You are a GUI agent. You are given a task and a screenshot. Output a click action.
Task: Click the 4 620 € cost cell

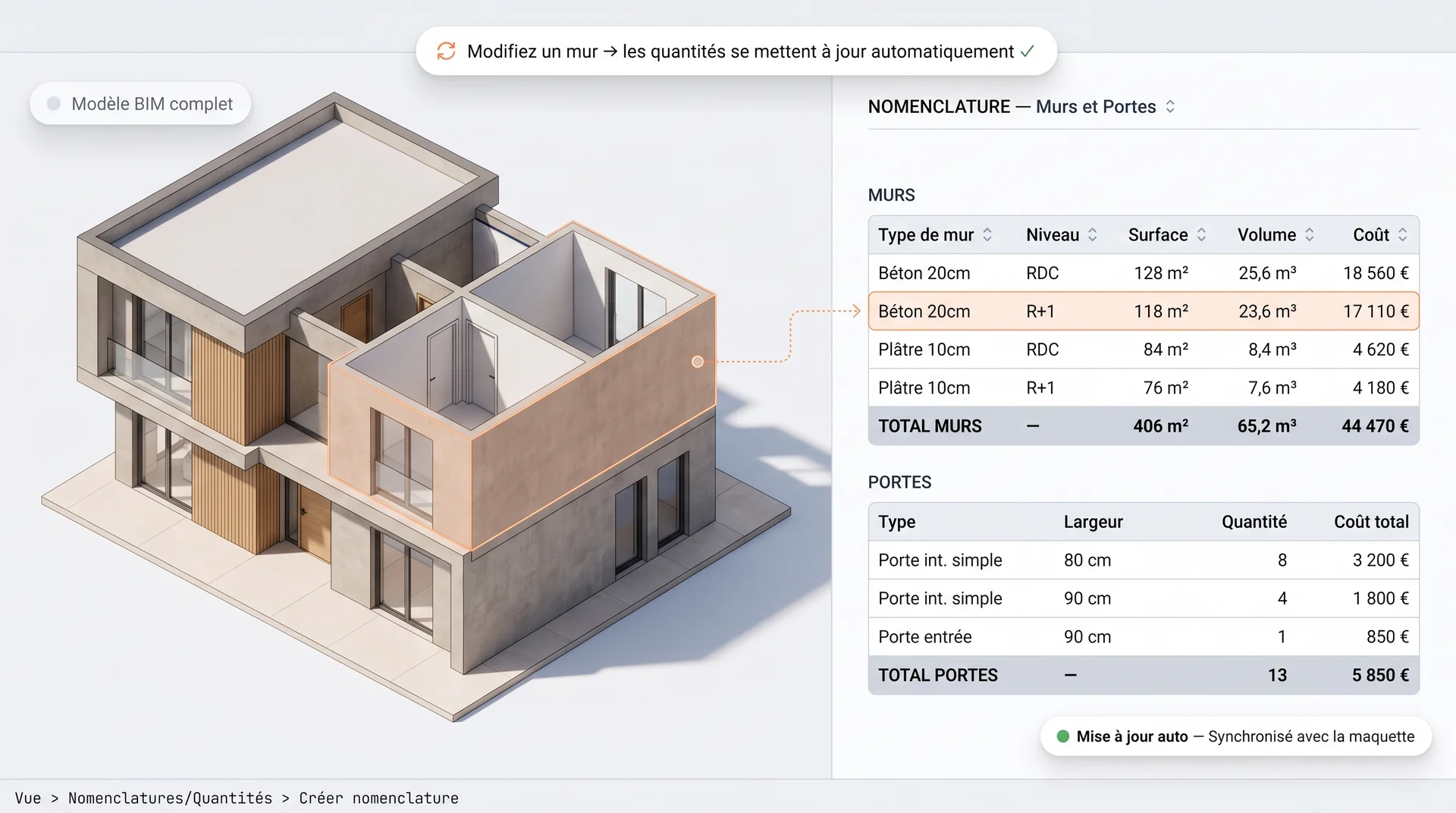coord(1381,350)
